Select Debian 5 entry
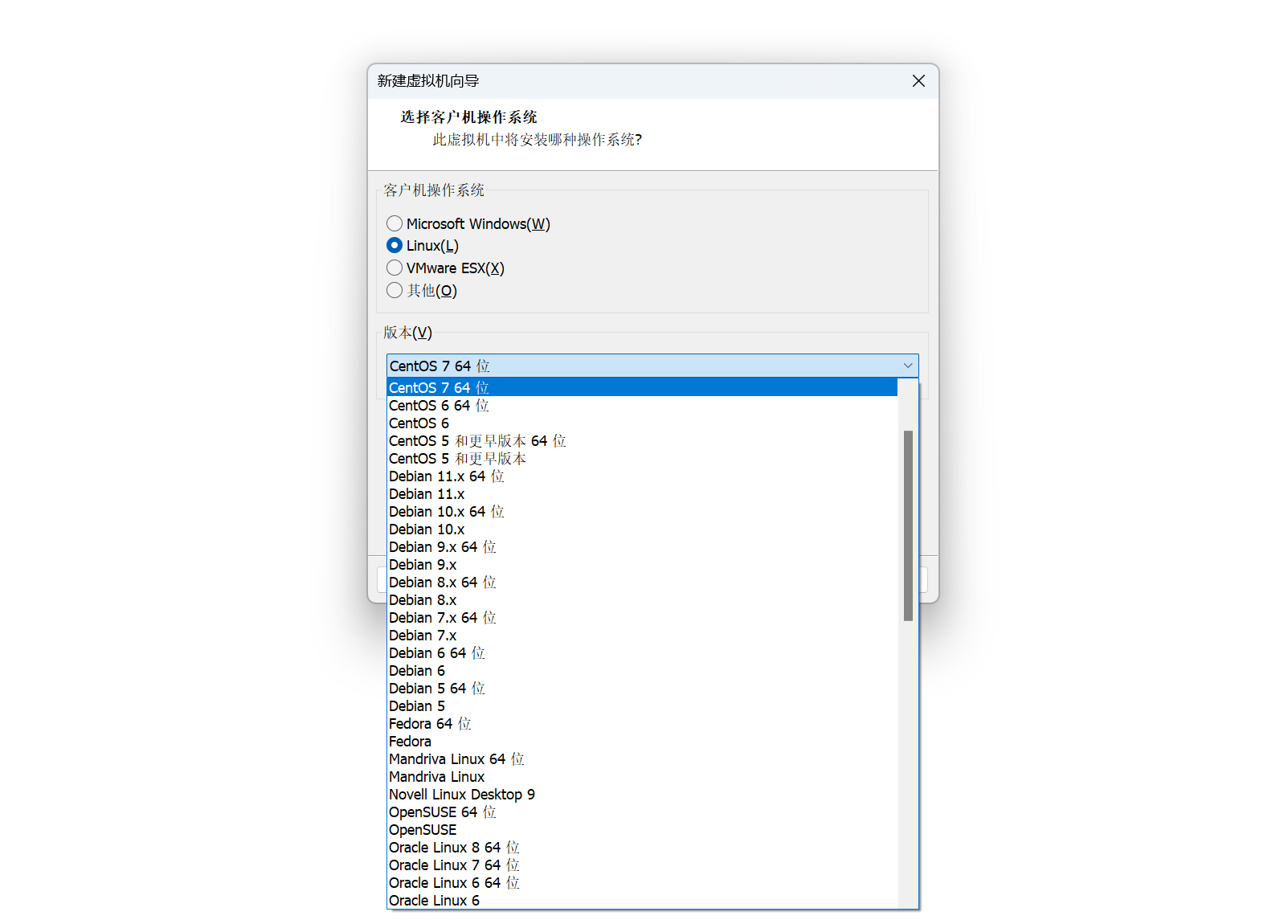The image size is (1288, 924). coord(642,705)
